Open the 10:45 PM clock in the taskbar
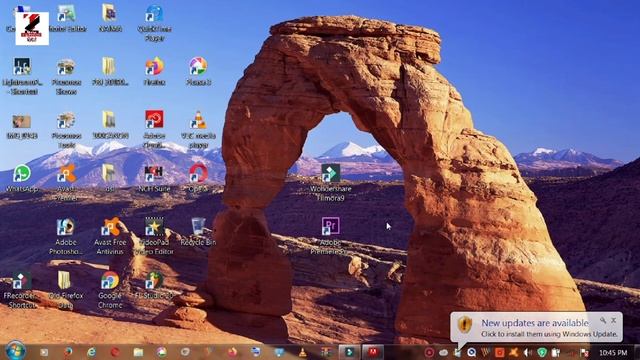Viewport: 640px width, 360px height. pyautogui.click(x=613, y=352)
